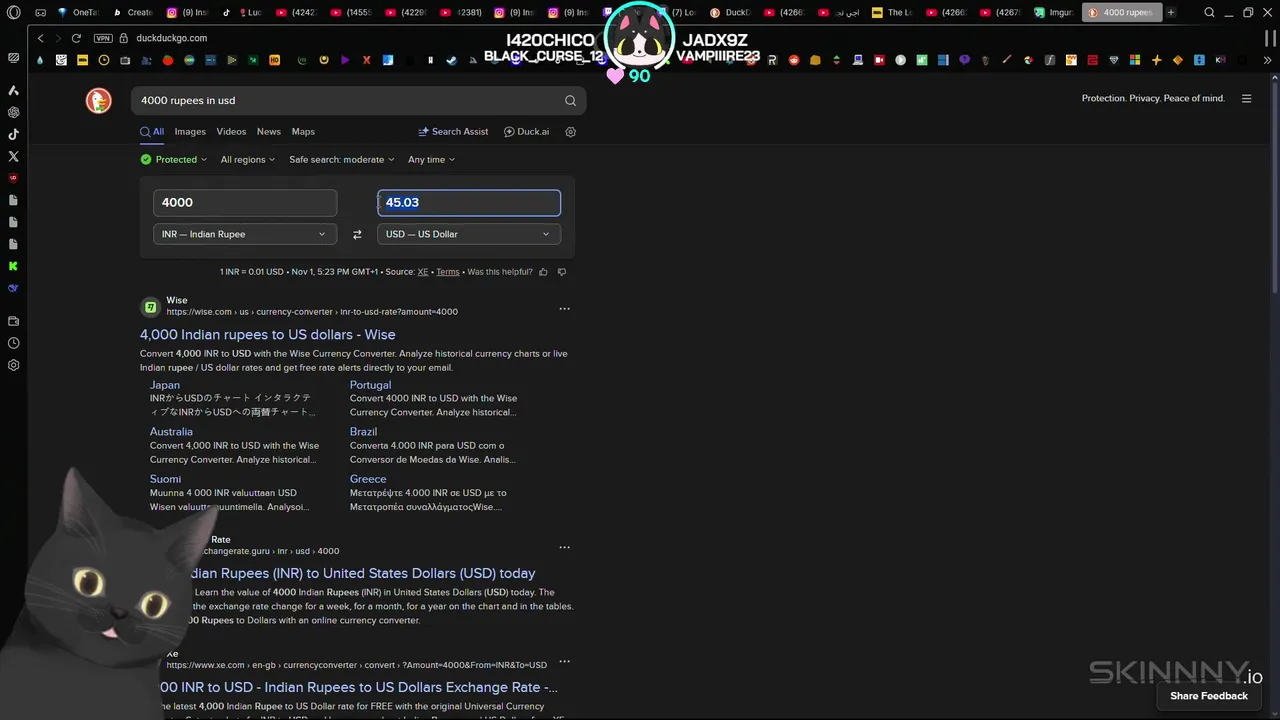Open the Brazil Wise sublink

click(363, 432)
